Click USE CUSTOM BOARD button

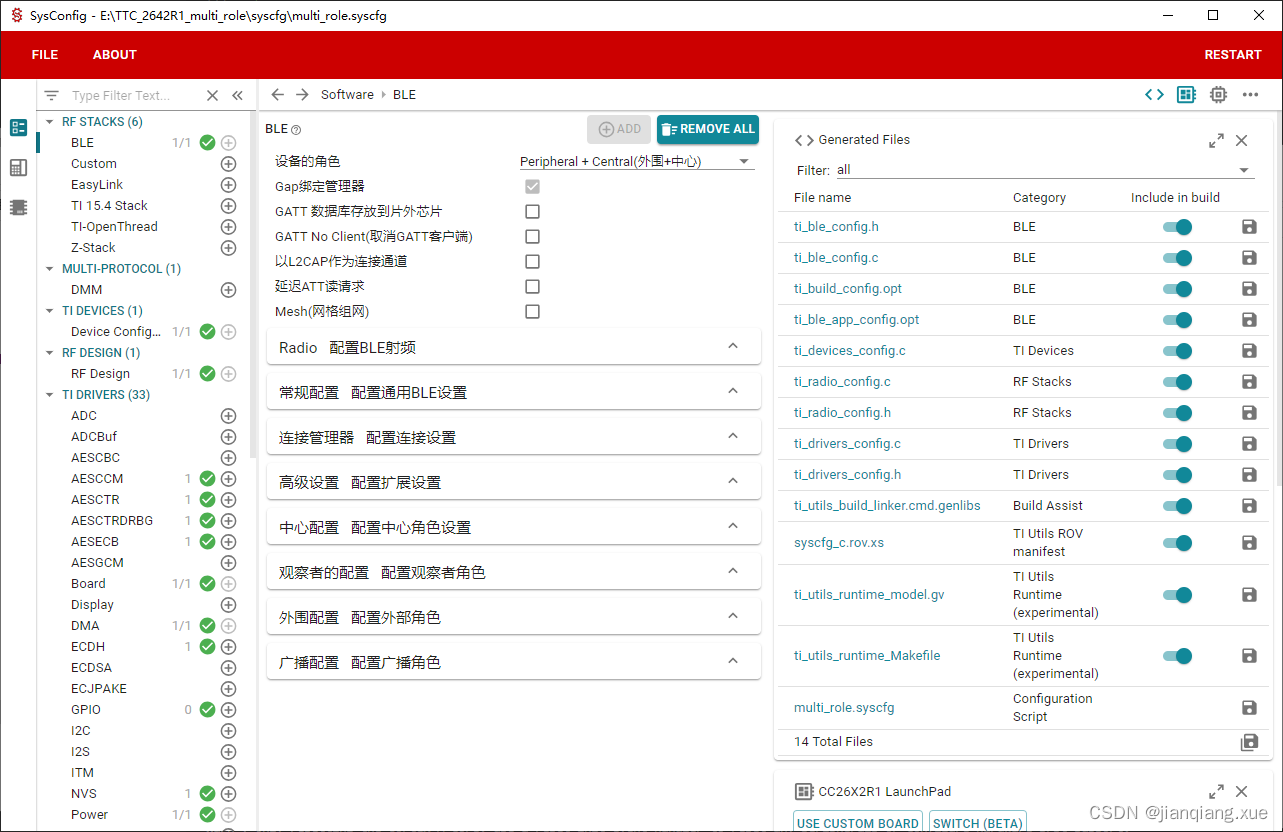pos(858,823)
